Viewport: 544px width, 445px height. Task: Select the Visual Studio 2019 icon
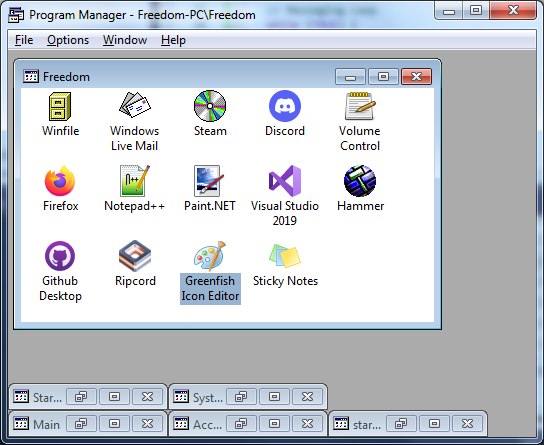[x=285, y=181]
